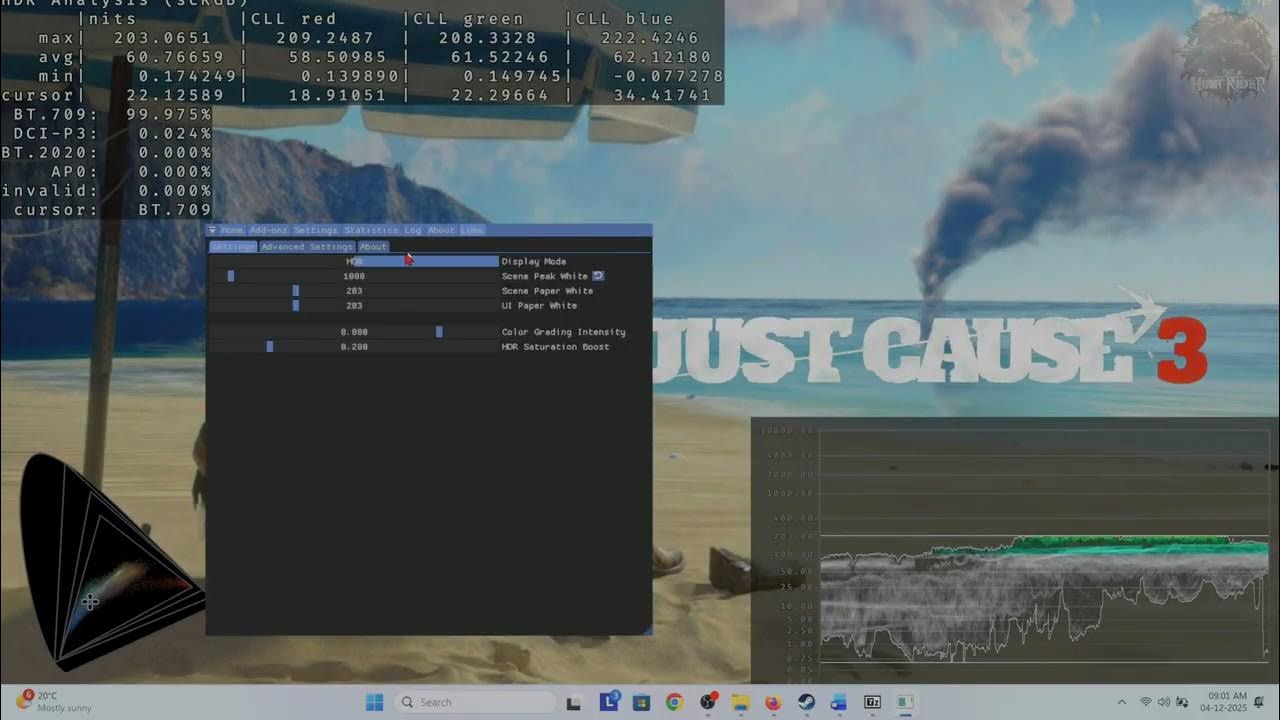Click the Scene Paper White slider handle
Screen dimensions: 1280x720
point(296,291)
